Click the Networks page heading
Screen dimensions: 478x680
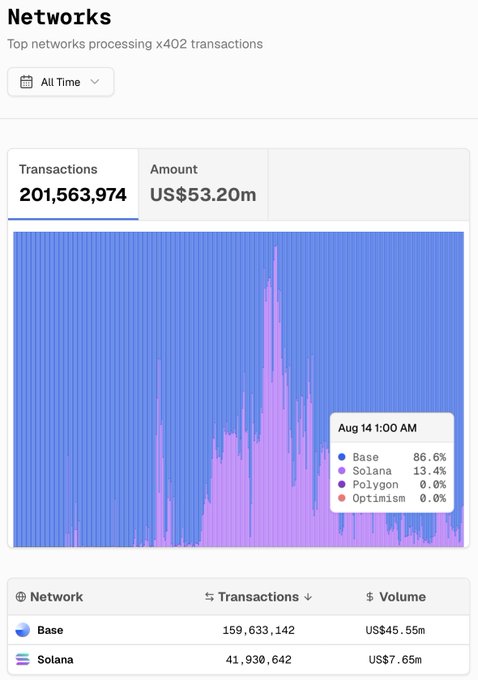coord(59,17)
